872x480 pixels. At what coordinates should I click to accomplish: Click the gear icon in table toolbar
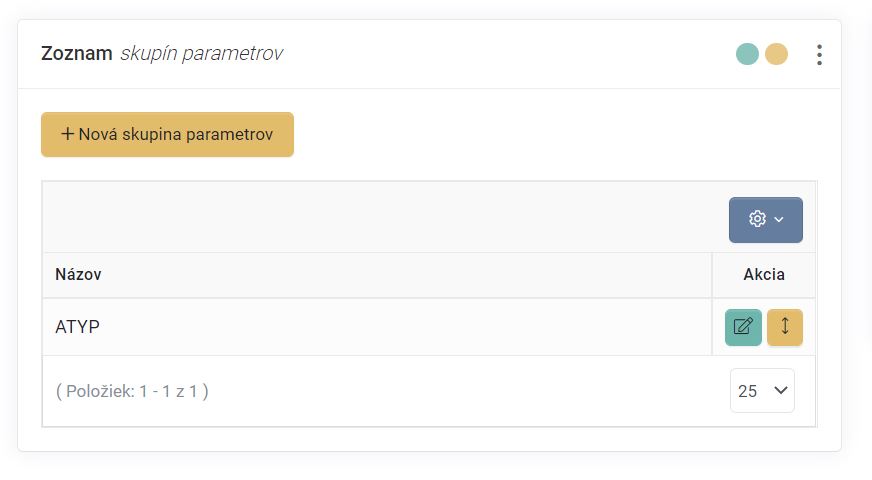click(x=757, y=219)
